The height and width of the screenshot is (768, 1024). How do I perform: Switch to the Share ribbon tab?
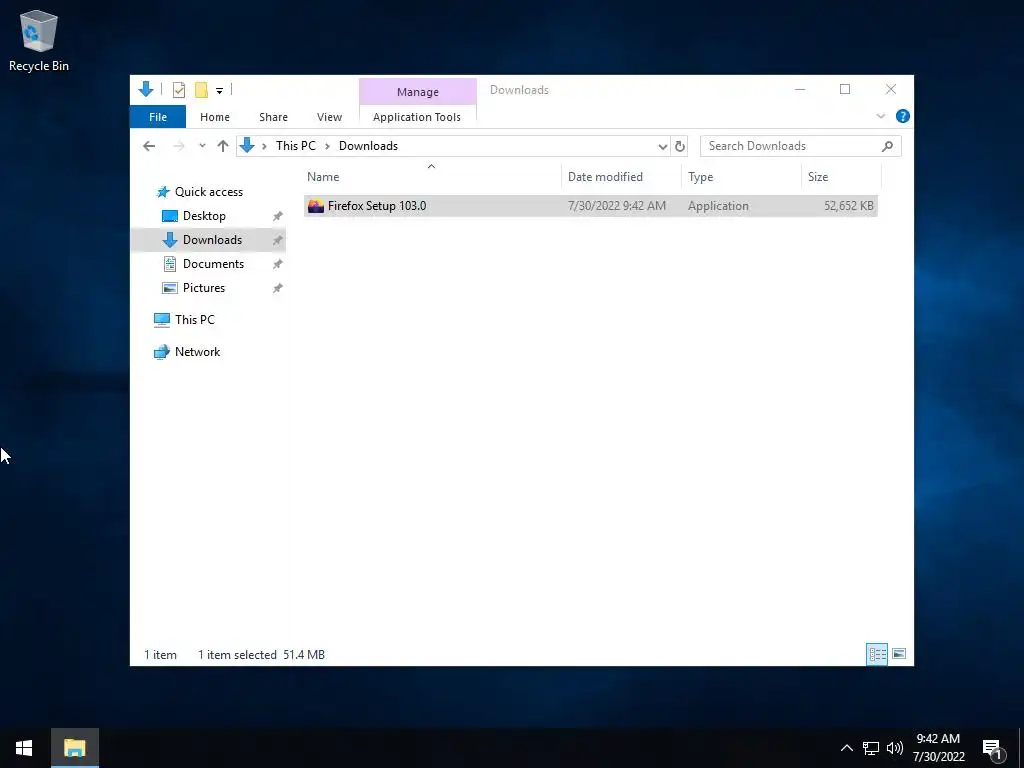coord(273,117)
